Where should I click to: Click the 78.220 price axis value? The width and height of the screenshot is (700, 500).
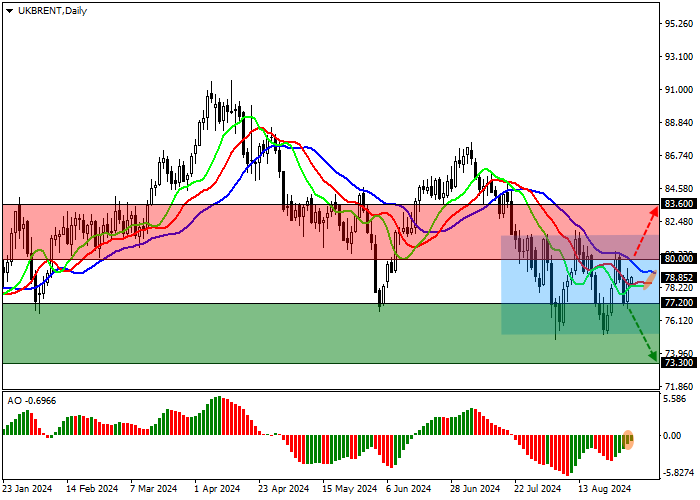coord(679,288)
